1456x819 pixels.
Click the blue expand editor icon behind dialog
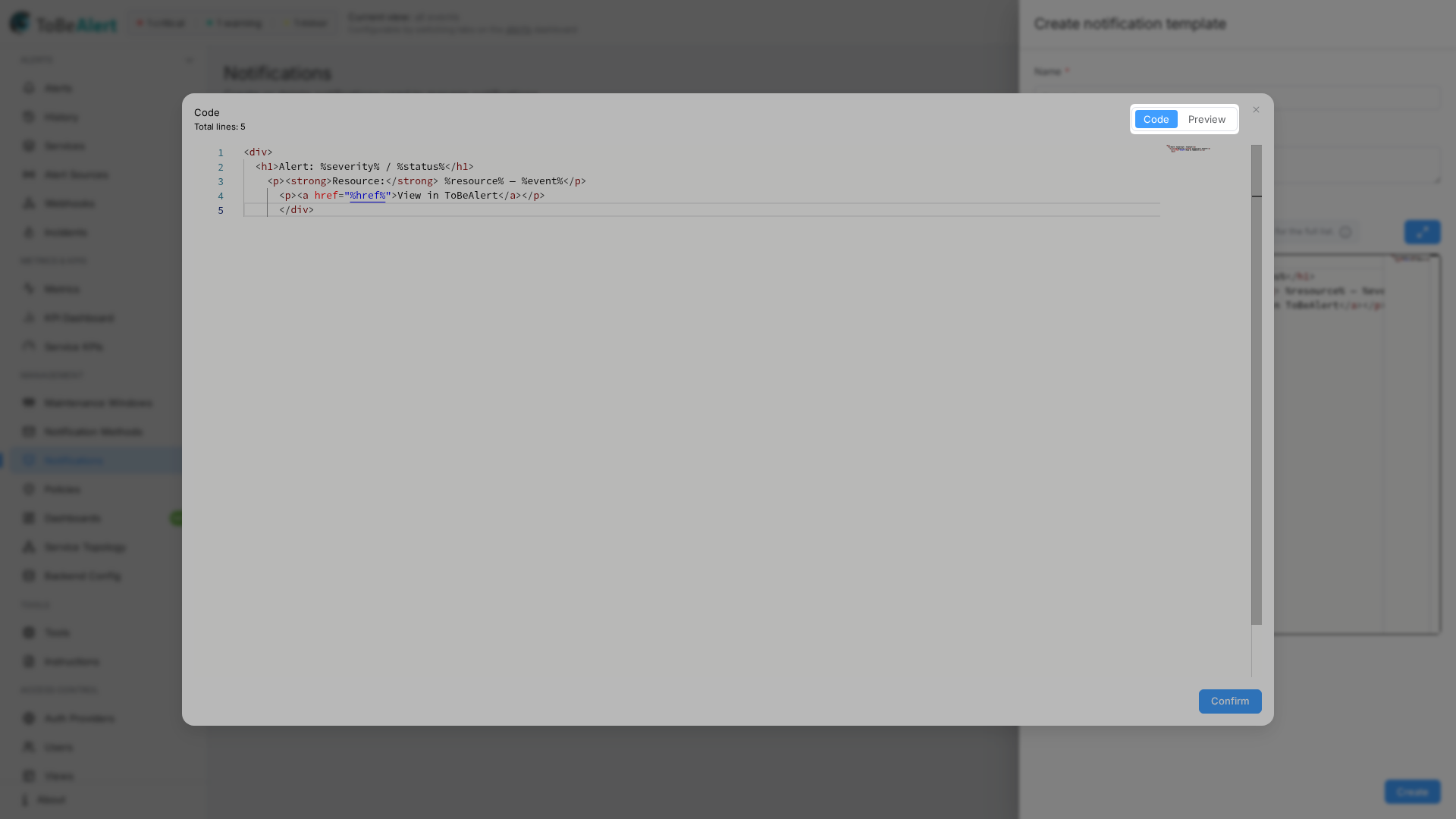point(1422,232)
